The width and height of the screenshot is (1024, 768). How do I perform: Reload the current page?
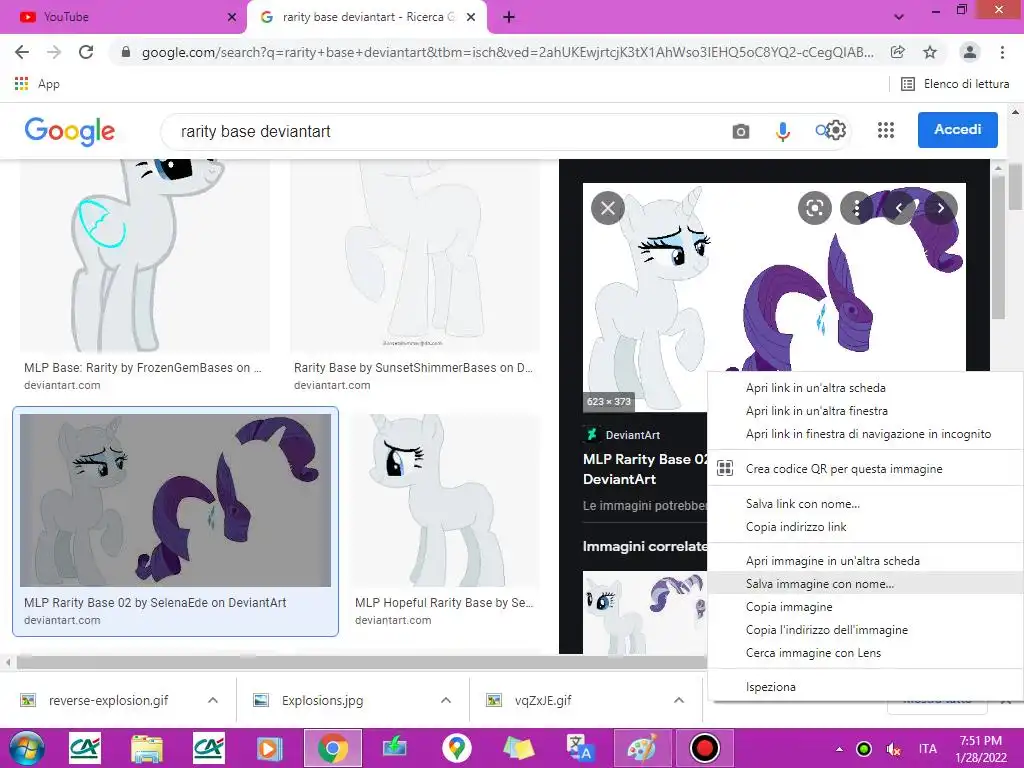pyautogui.click(x=86, y=52)
